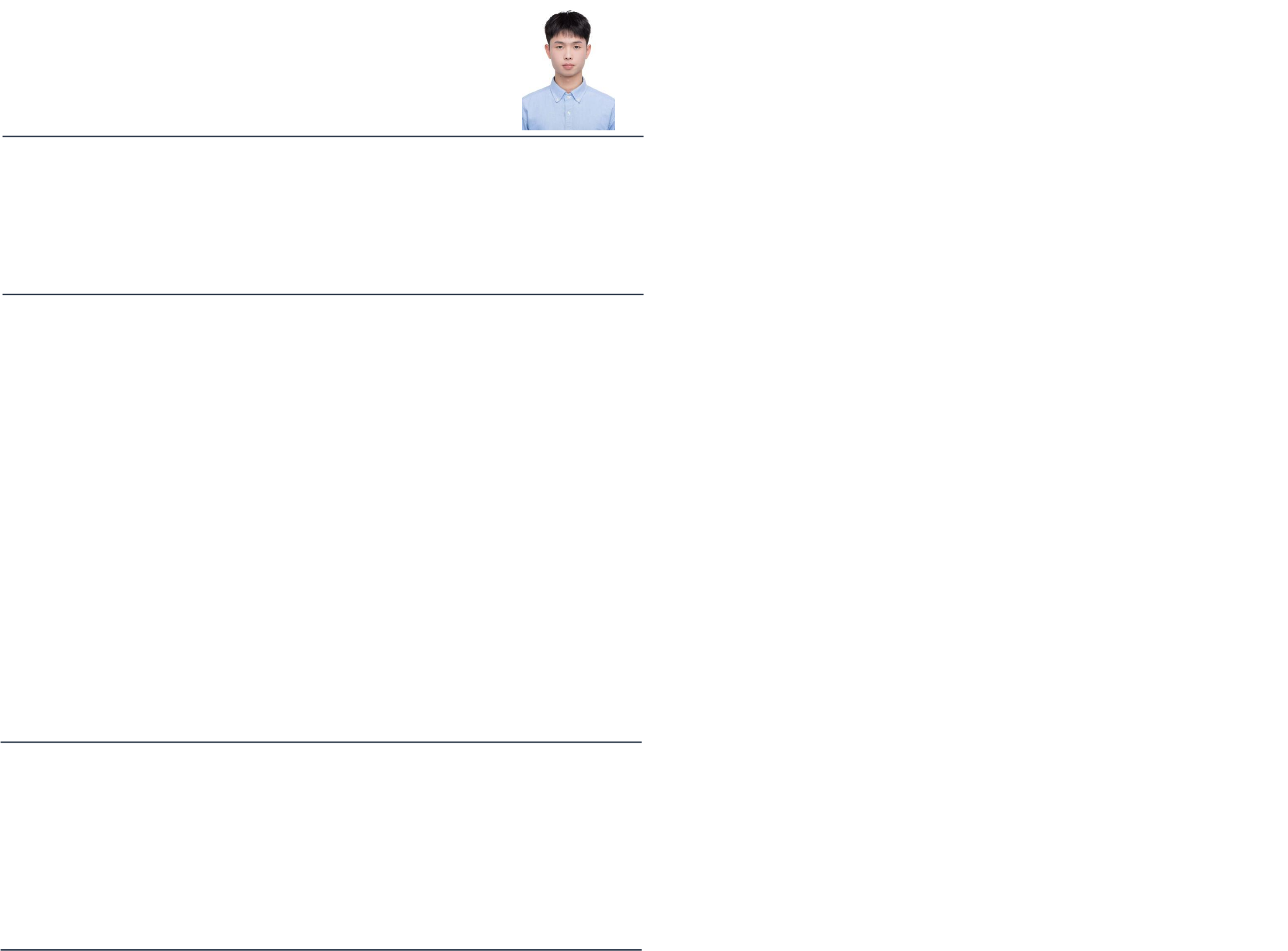Image resolution: width=1288 pixels, height=951 pixels.
Task: Select the second horizontal divider line
Action: click(323, 294)
